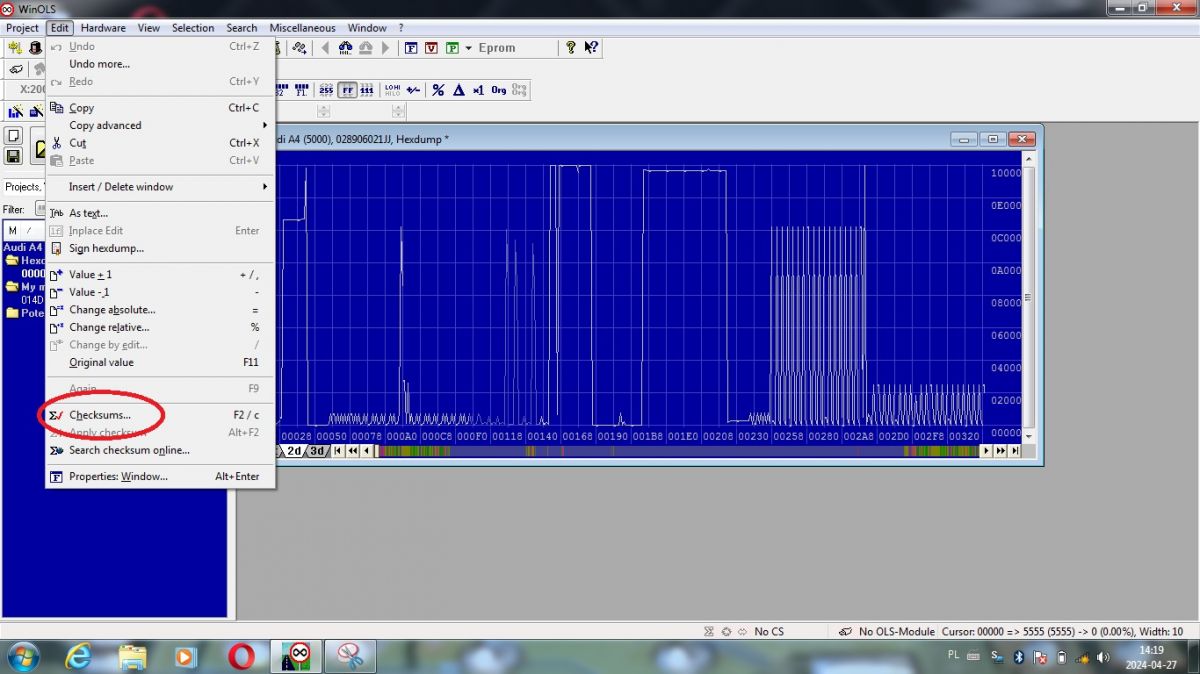Click Cut in the Edit menu
This screenshot has height=674, width=1200.
pos(160,143)
